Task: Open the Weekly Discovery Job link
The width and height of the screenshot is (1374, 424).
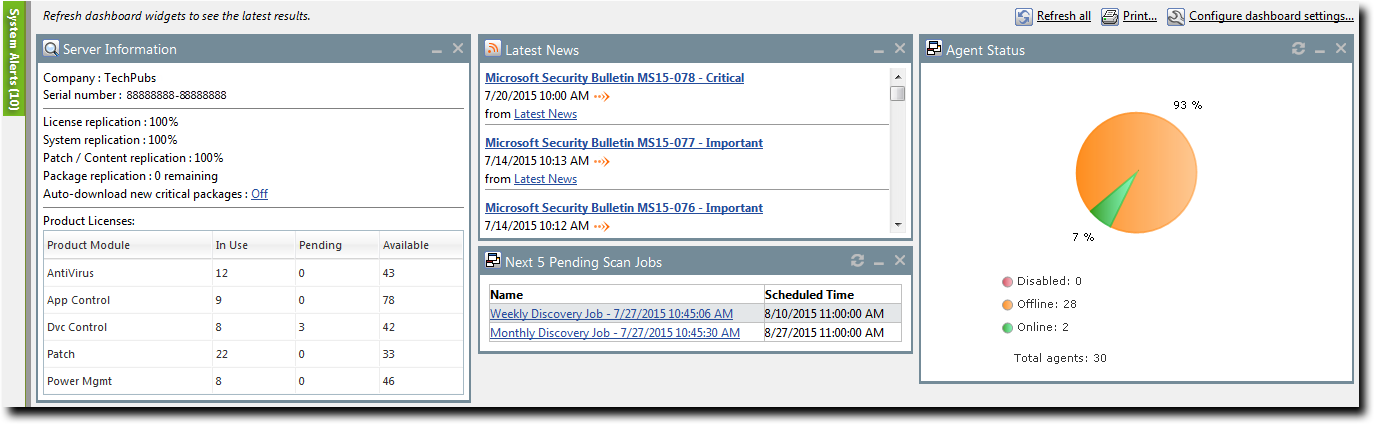Action: point(611,314)
